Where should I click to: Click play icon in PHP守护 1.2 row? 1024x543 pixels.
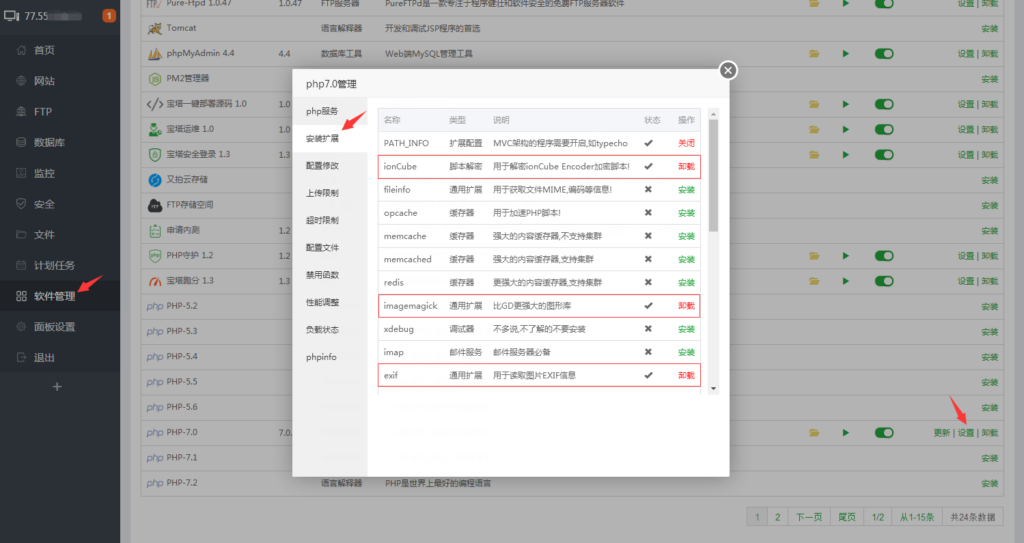pos(846,256)
